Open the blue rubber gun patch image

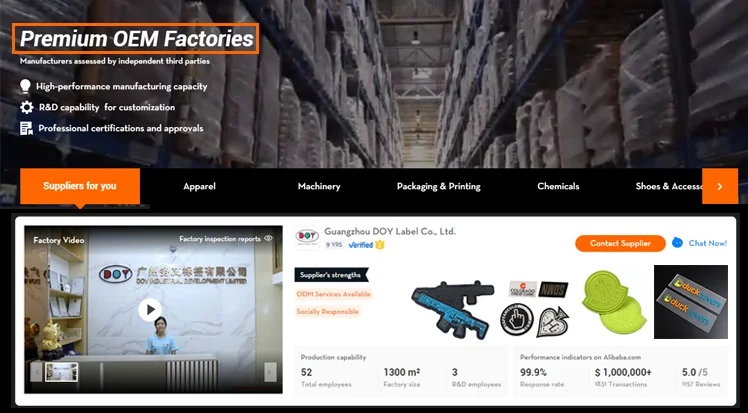(452, 309)
